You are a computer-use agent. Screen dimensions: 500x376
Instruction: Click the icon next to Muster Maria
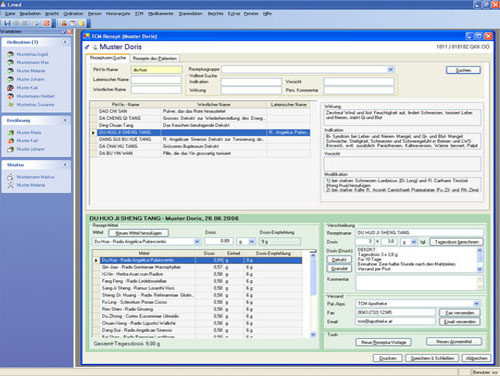[x=11, y=132]
